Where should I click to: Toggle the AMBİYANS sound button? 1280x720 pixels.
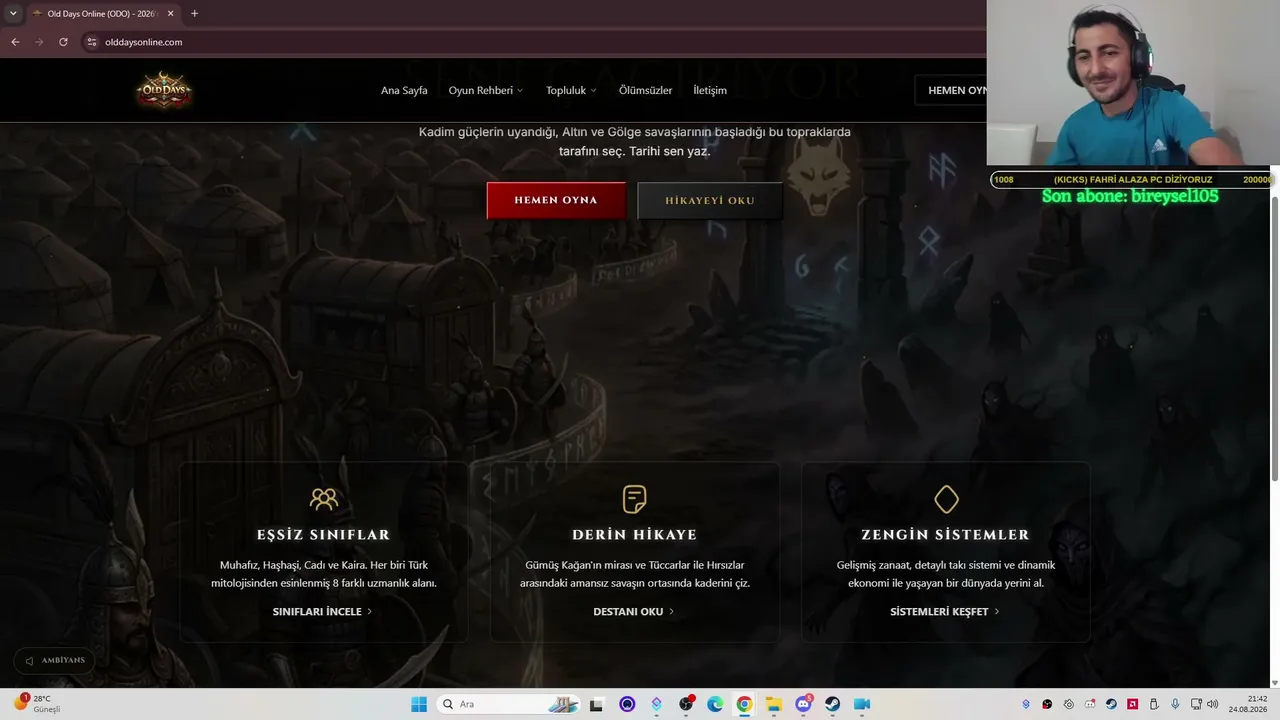click(x=56, y=660)
